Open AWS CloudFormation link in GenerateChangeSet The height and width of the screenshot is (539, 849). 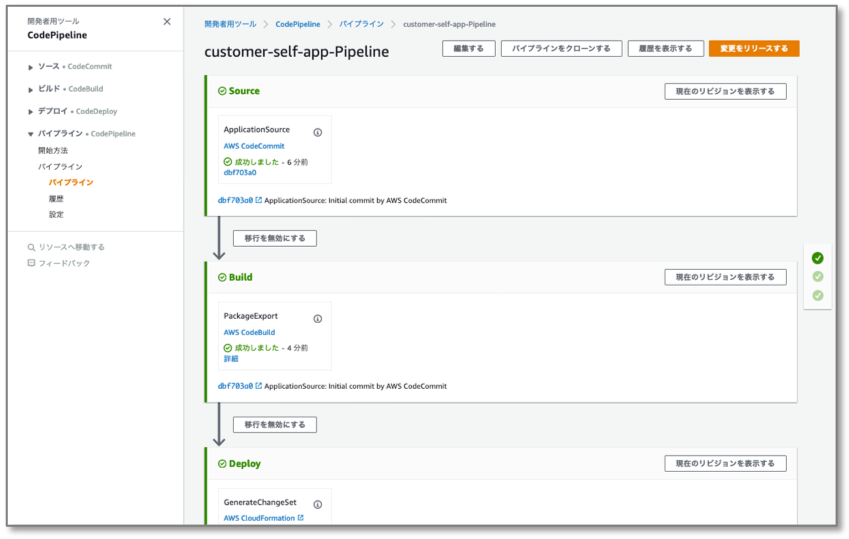click(259, 518)
